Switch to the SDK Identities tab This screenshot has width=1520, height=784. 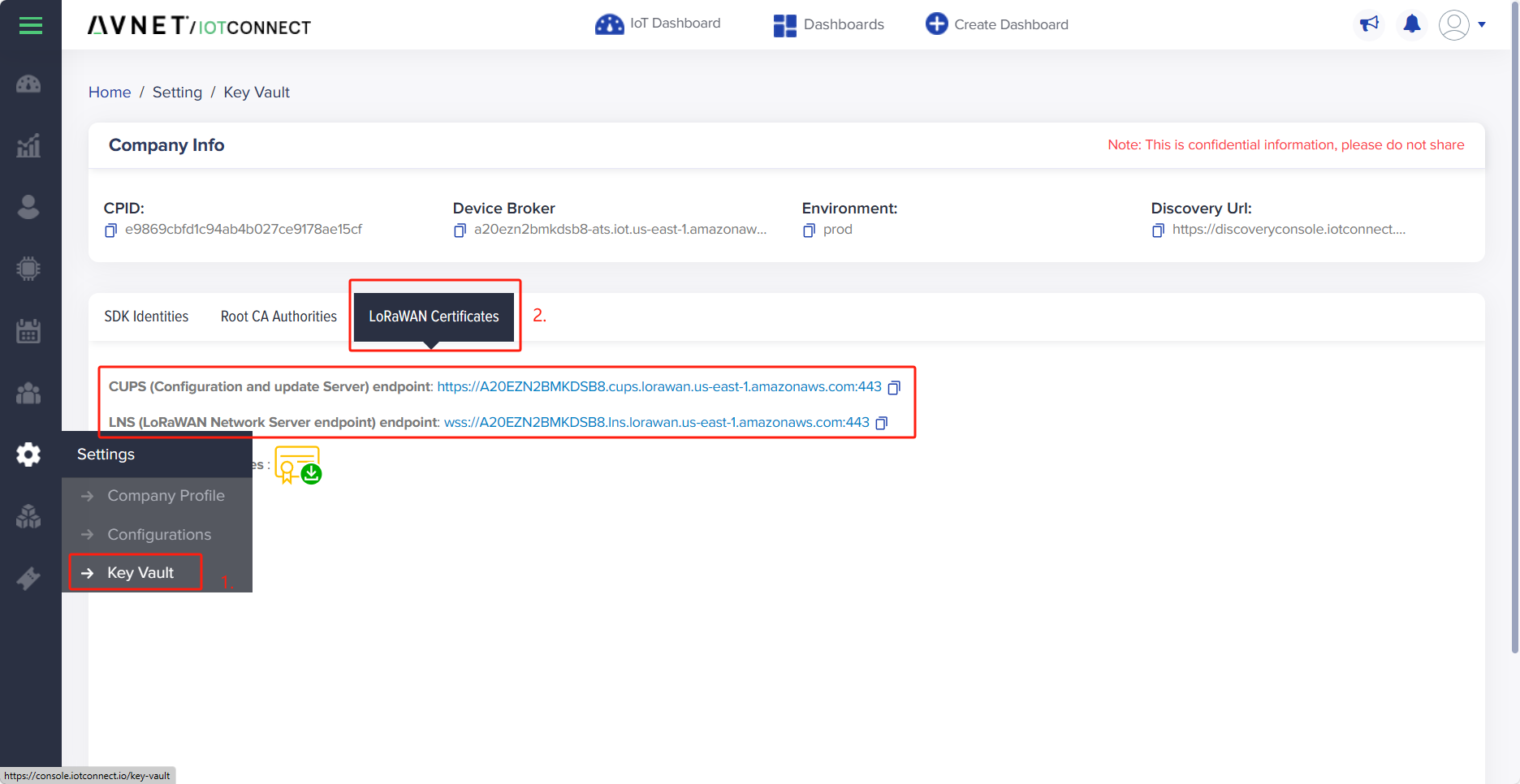point(146,317)
